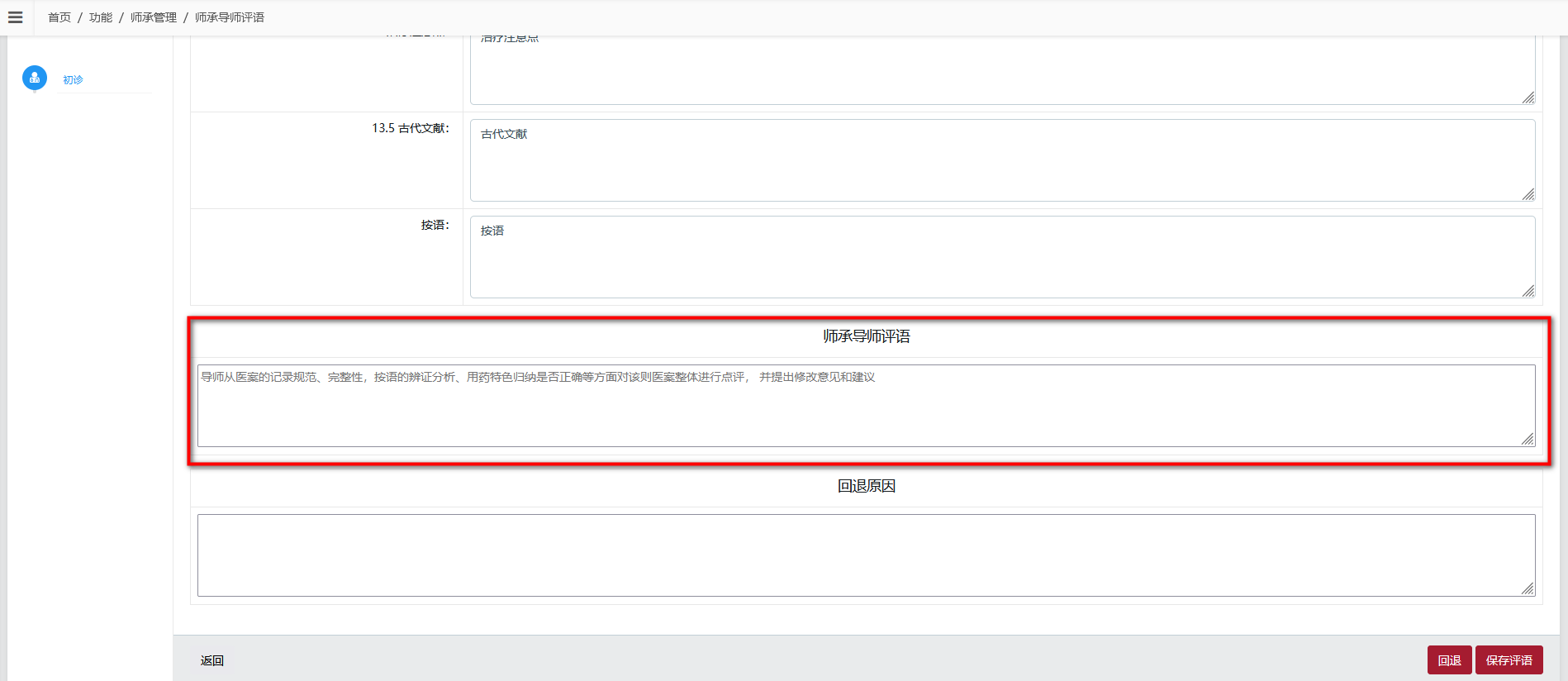Go to 首页 breadcrumb
Screen dimensions: 1568x681
[x=59, y=17]
